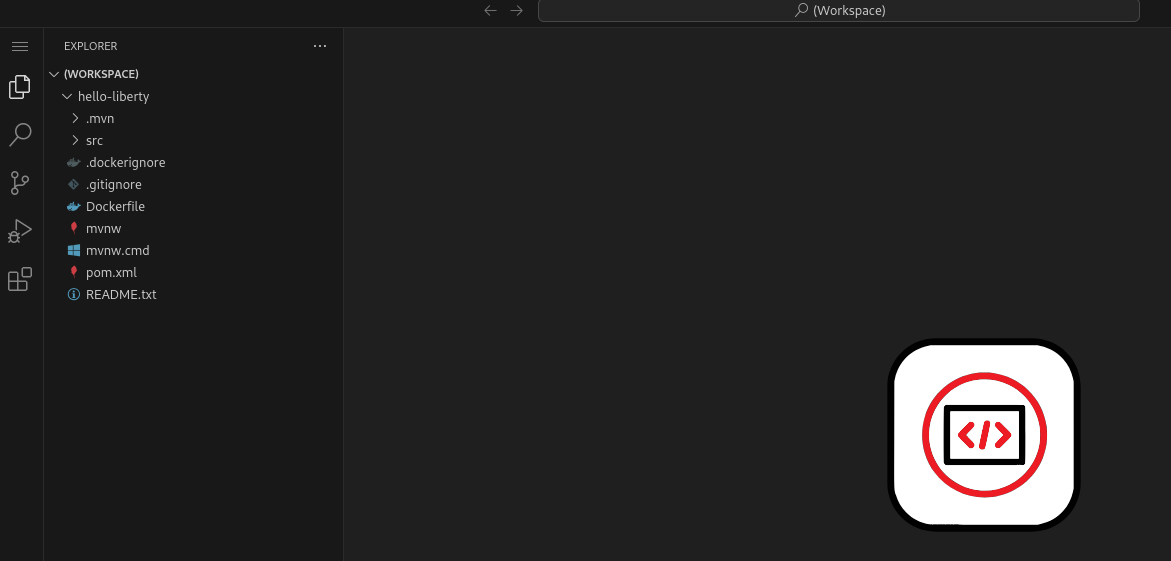Open the Source Control view icon
This screenshot has height=561, width=1171.
20,183
